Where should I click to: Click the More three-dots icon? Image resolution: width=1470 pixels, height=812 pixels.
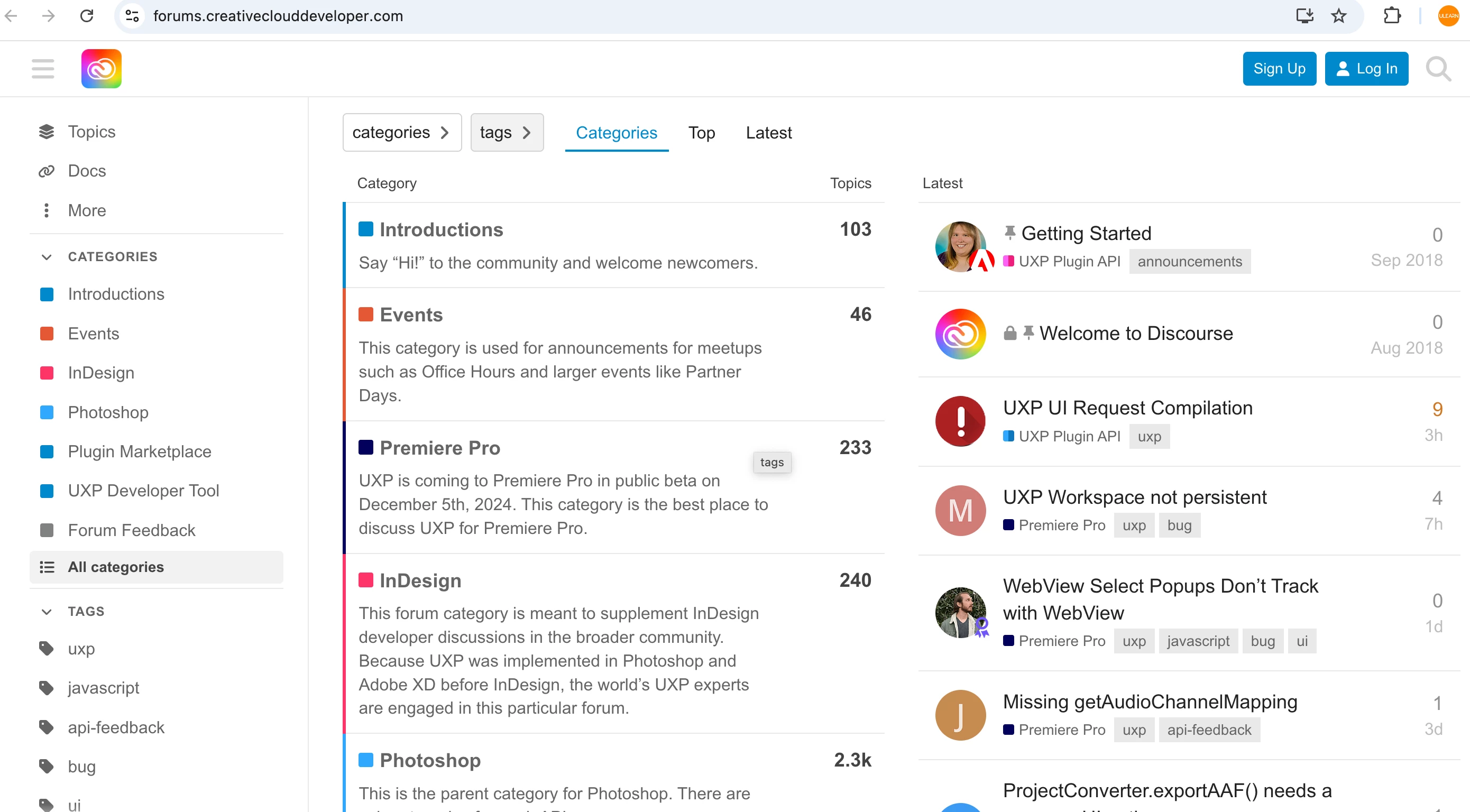click(47, 210)
